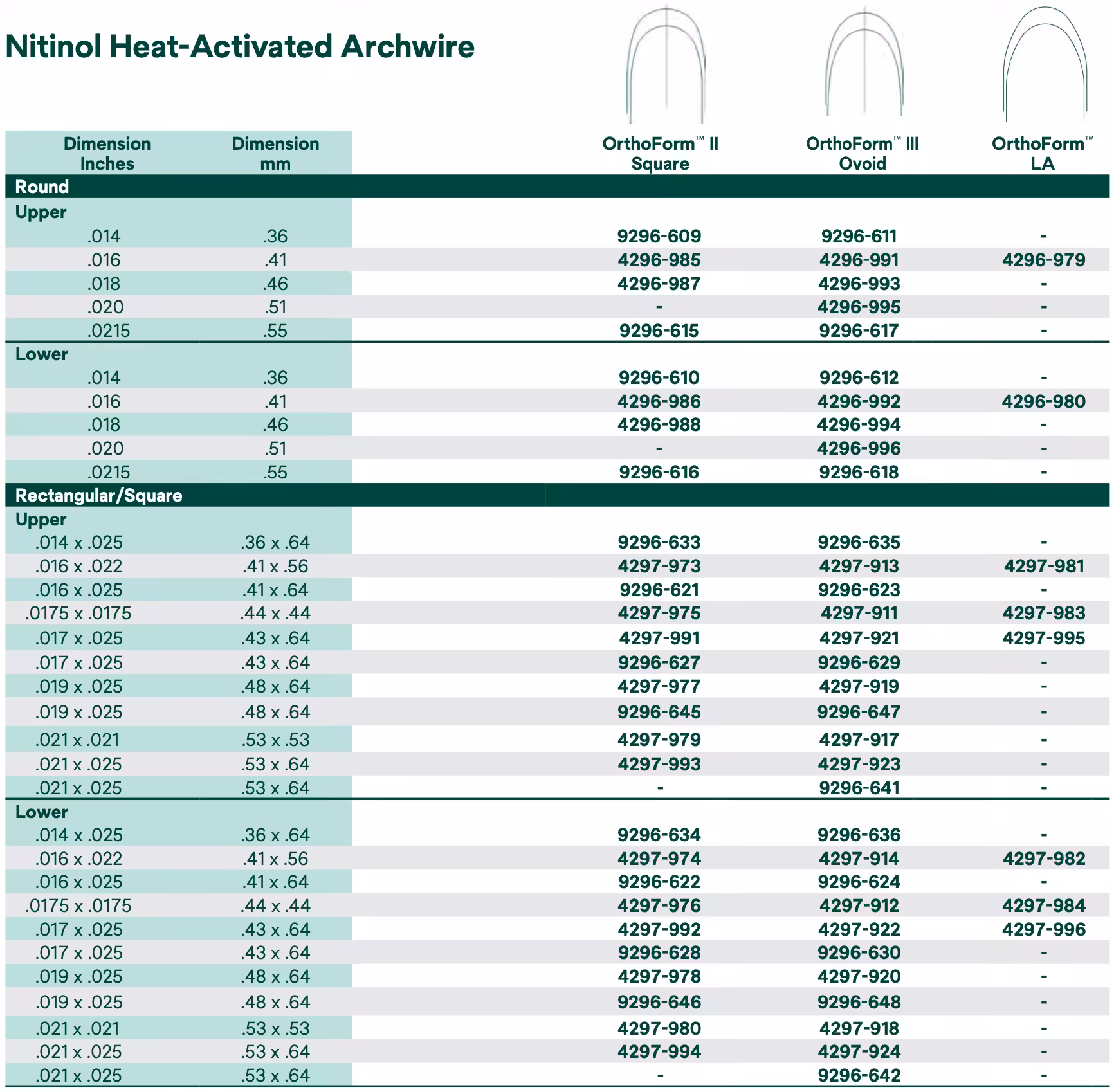1114x1092 pixels.
Task: Select part number 4297-982
Action: 1044,859
